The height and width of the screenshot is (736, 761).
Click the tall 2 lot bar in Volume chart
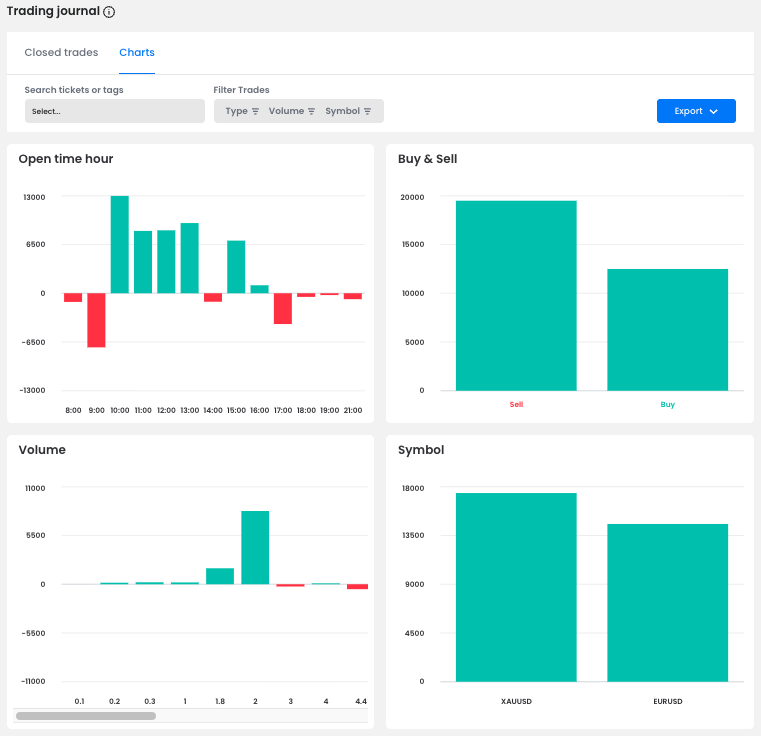coord(255,547)
